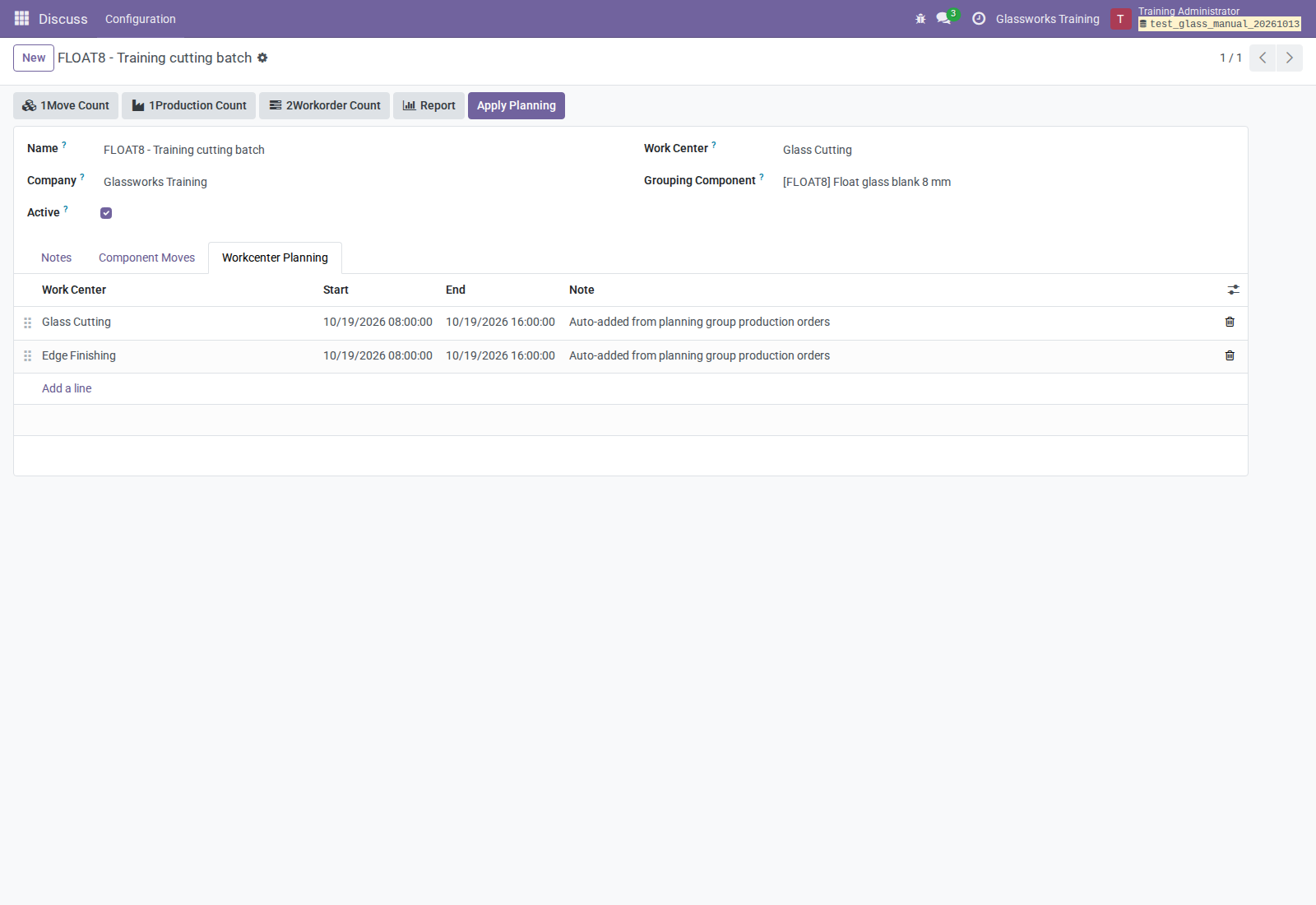Open the 1Production Count stat button

[x=189, y=105]
